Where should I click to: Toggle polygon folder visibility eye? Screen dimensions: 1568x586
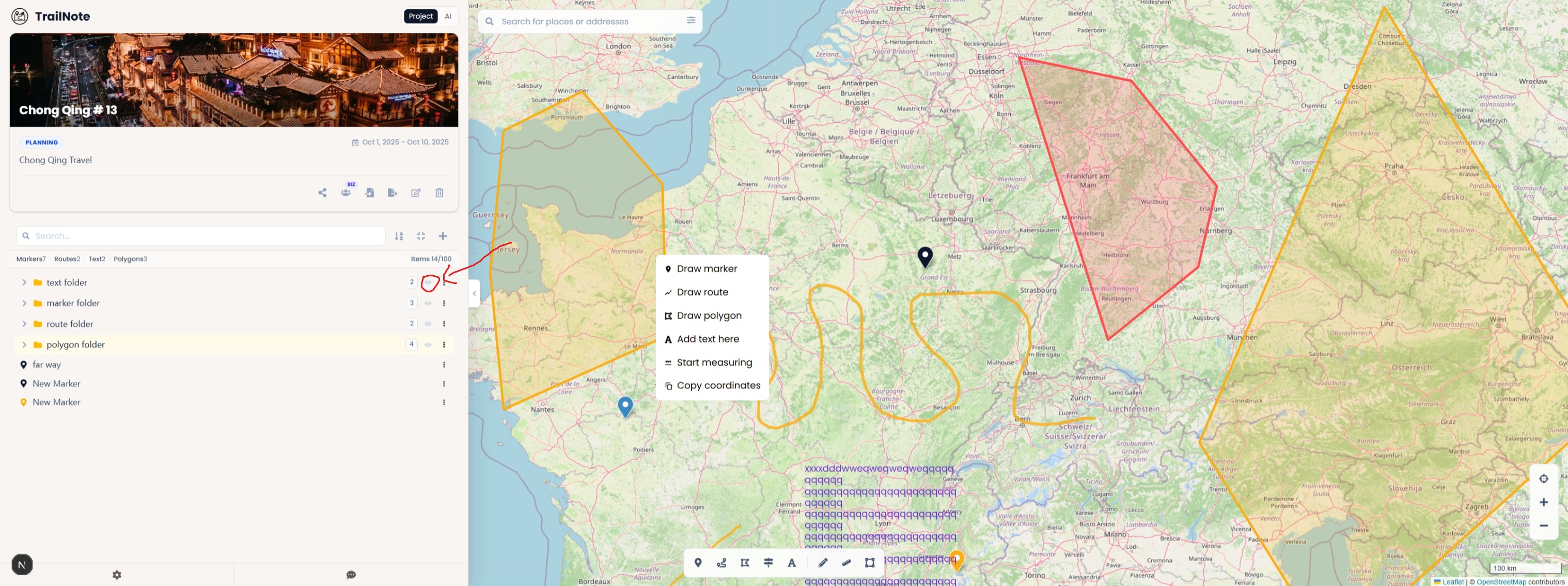[x=428, y=344]
